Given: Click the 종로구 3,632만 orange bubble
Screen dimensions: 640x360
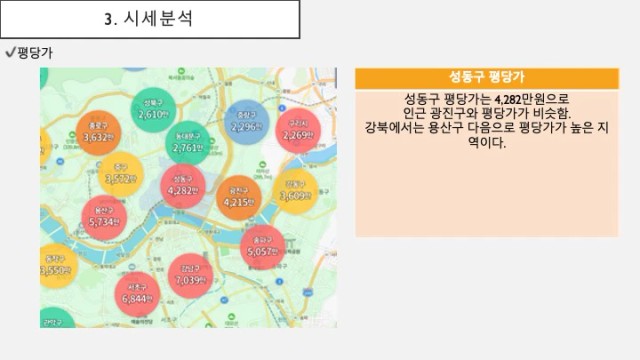Looking at the screenshot, I should click(98, 133).
